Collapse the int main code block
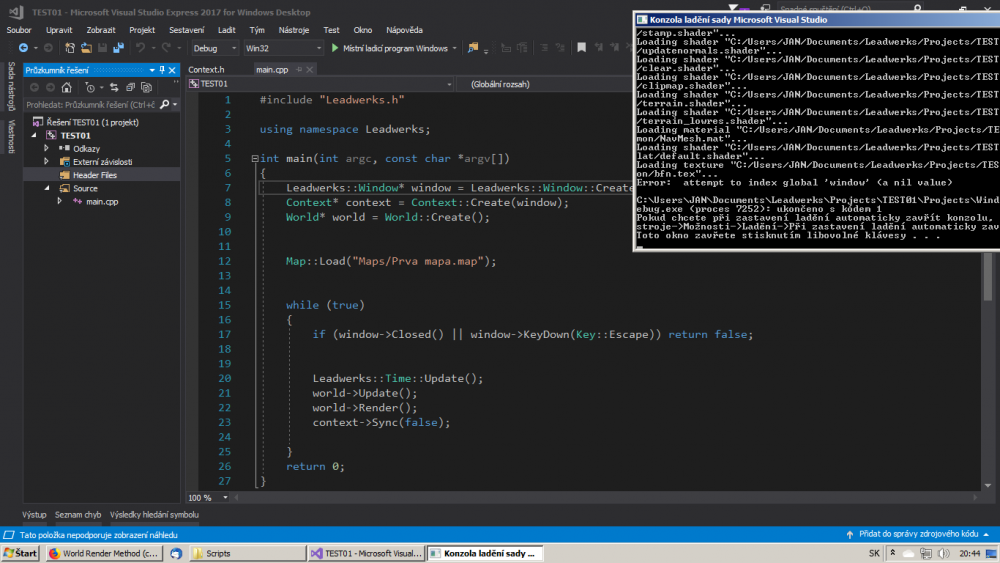The width and height of the screenshot is (1000, 563). pos(254,159)
